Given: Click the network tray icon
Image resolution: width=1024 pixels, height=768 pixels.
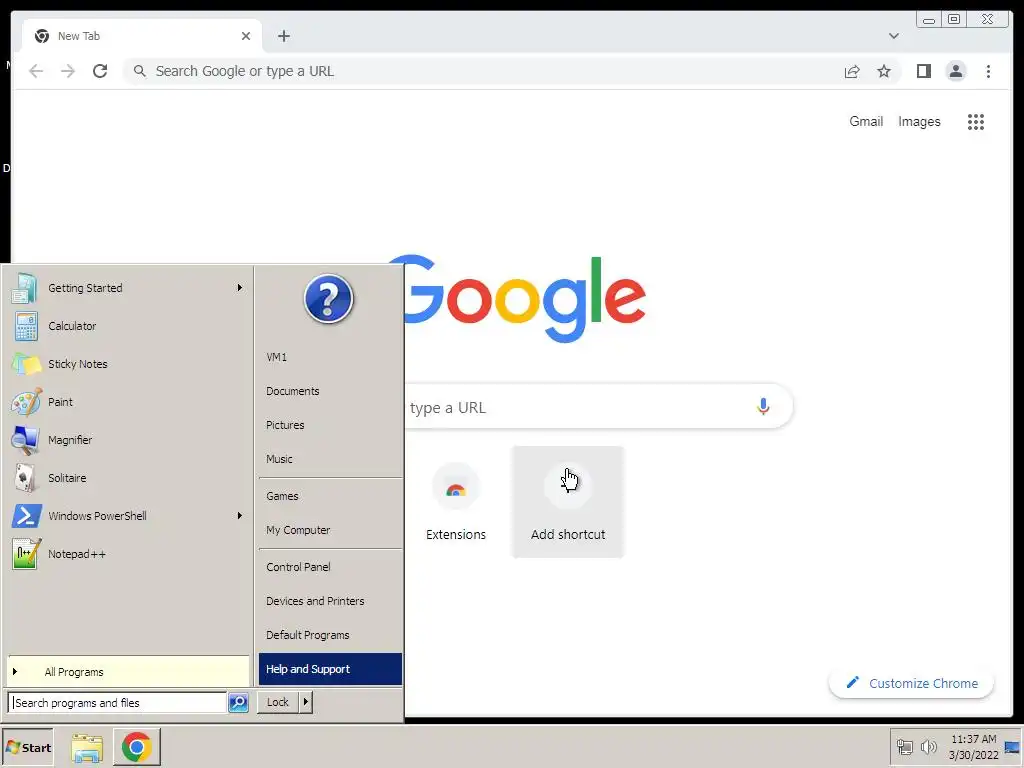Looking at the screenshot, I should pyautogui.click(x=904, y=747).
